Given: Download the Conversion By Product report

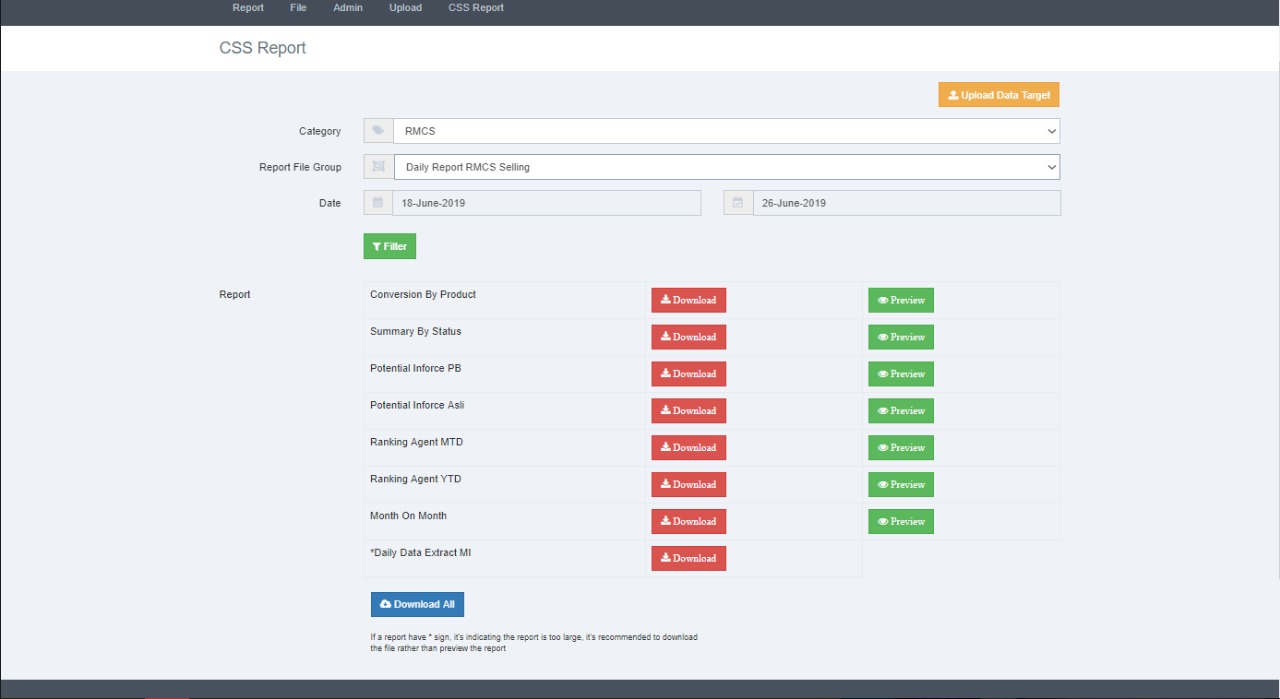Looking at the screenshot, I should pyautogui.click(x=688, y=300).
